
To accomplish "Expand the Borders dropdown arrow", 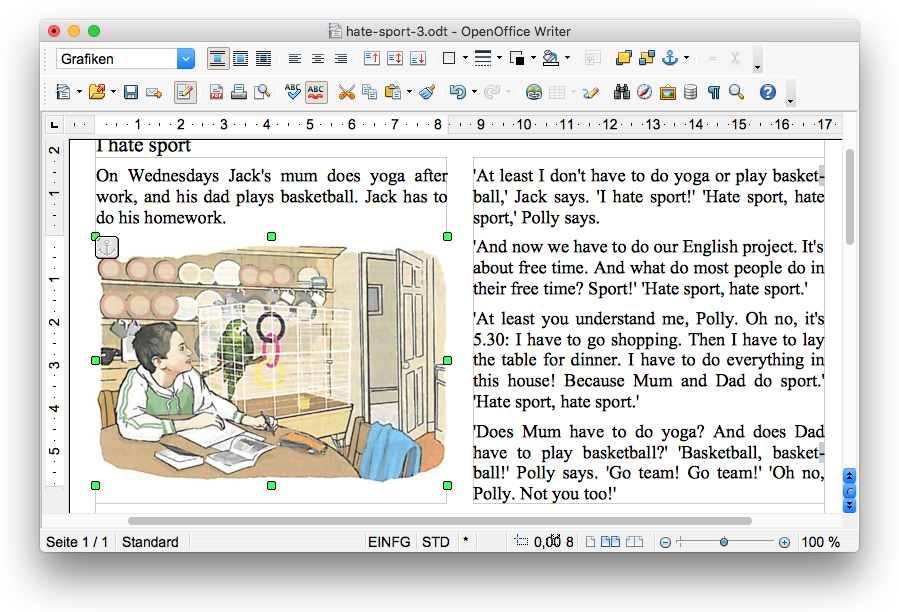I will coord(465,58).
